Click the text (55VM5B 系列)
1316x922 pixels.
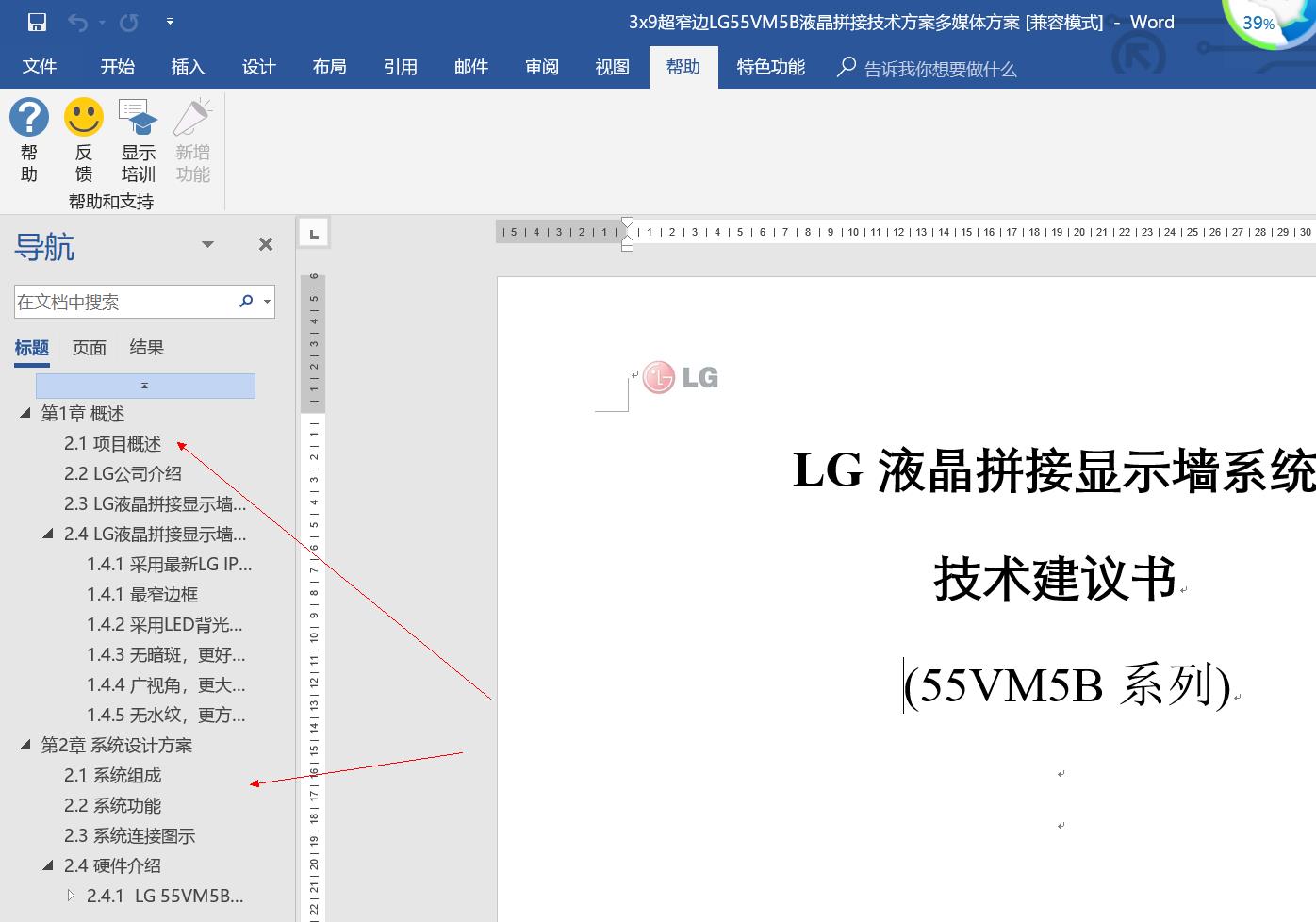[1067, 684]
